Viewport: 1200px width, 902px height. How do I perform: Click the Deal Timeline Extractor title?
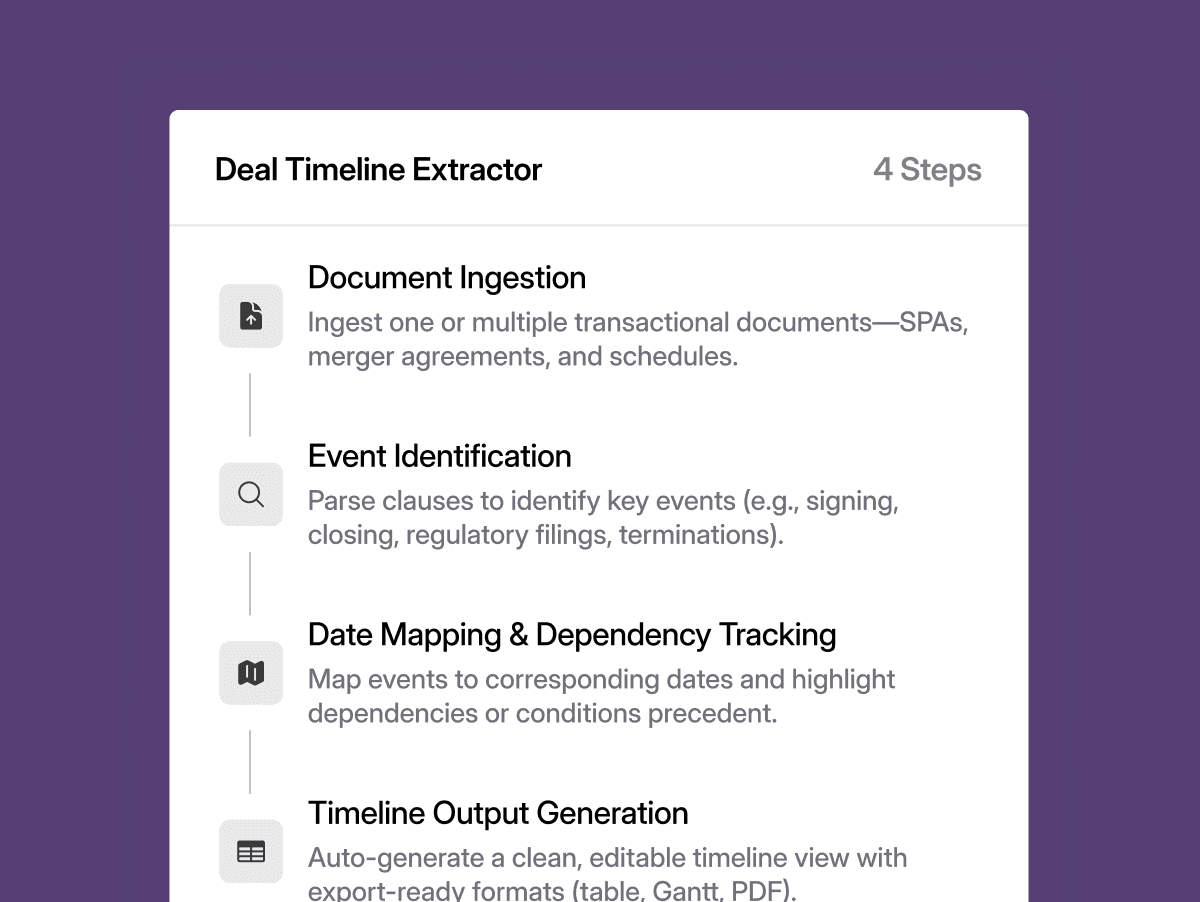point(378,169)
